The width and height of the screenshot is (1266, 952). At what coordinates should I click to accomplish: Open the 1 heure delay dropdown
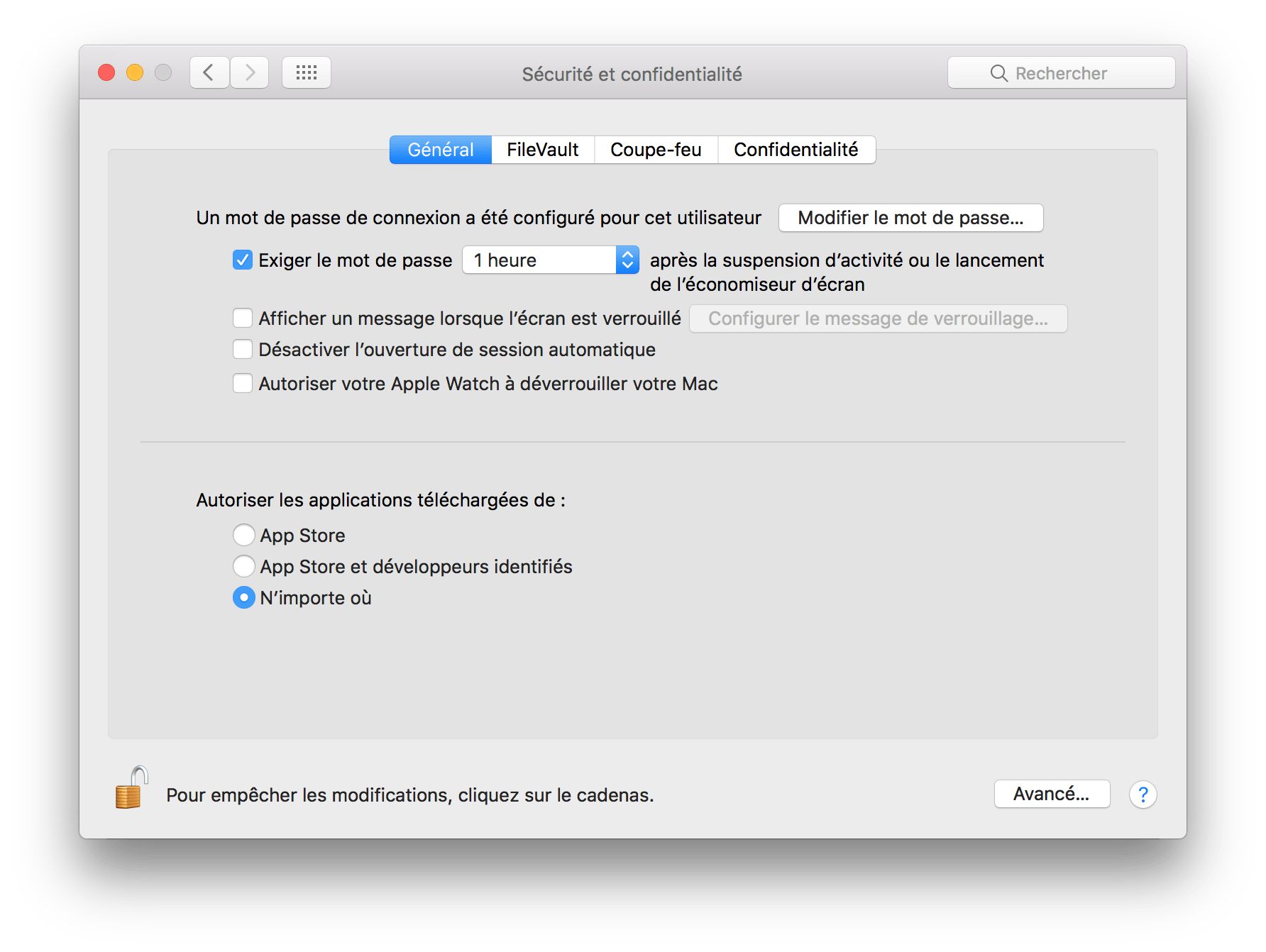551,260
